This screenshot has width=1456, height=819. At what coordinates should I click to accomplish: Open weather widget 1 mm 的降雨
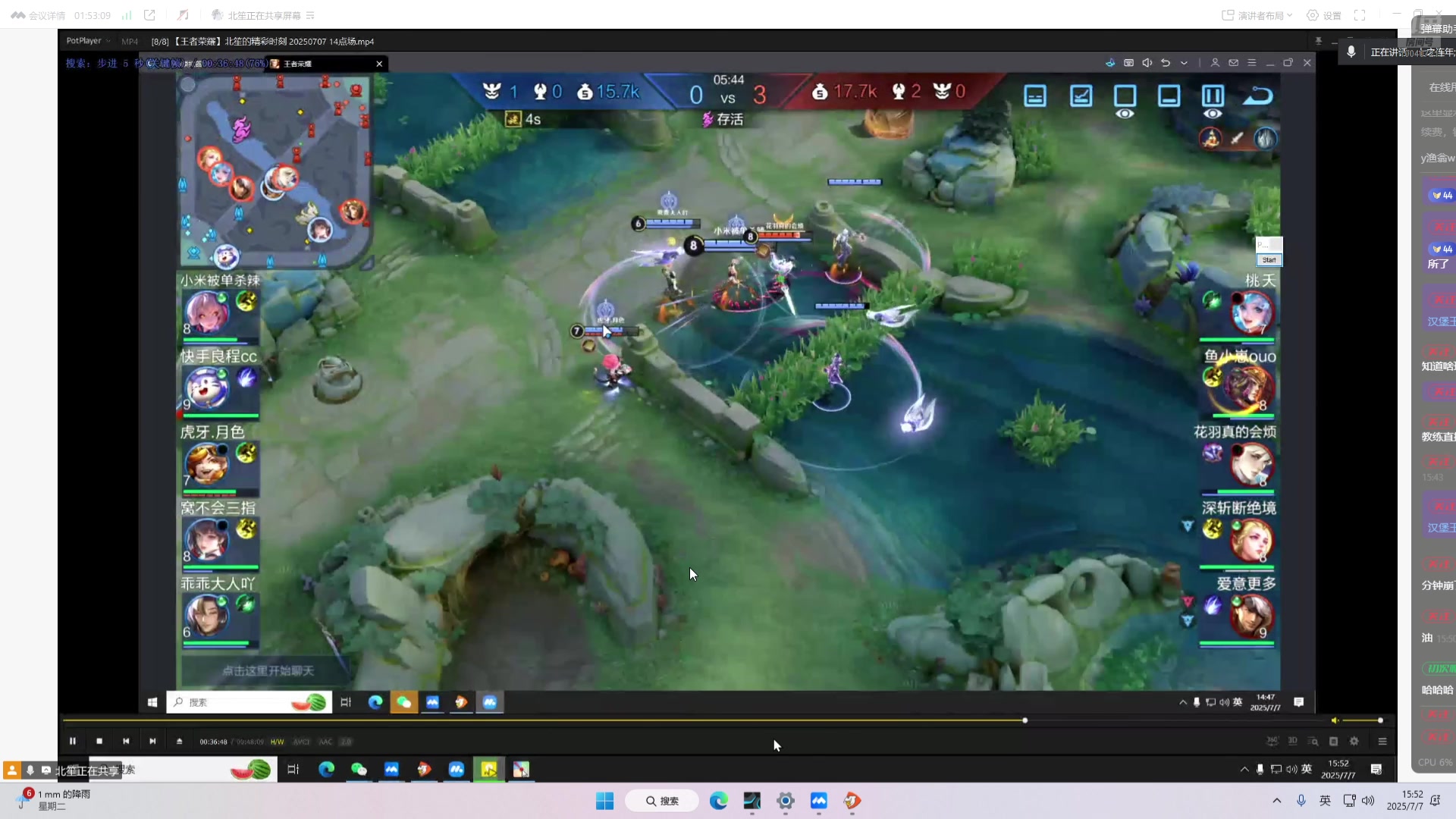[x=53, y=800]
